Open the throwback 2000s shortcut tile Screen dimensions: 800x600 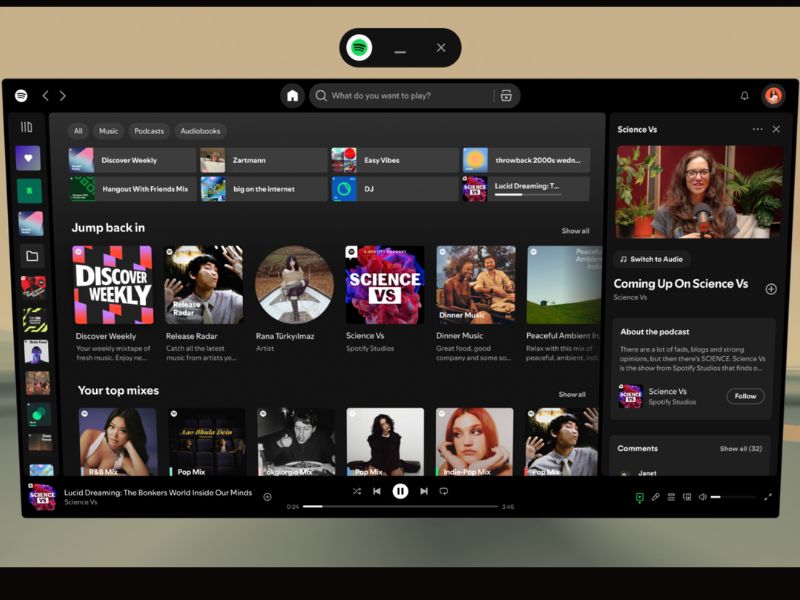[526, 160]
